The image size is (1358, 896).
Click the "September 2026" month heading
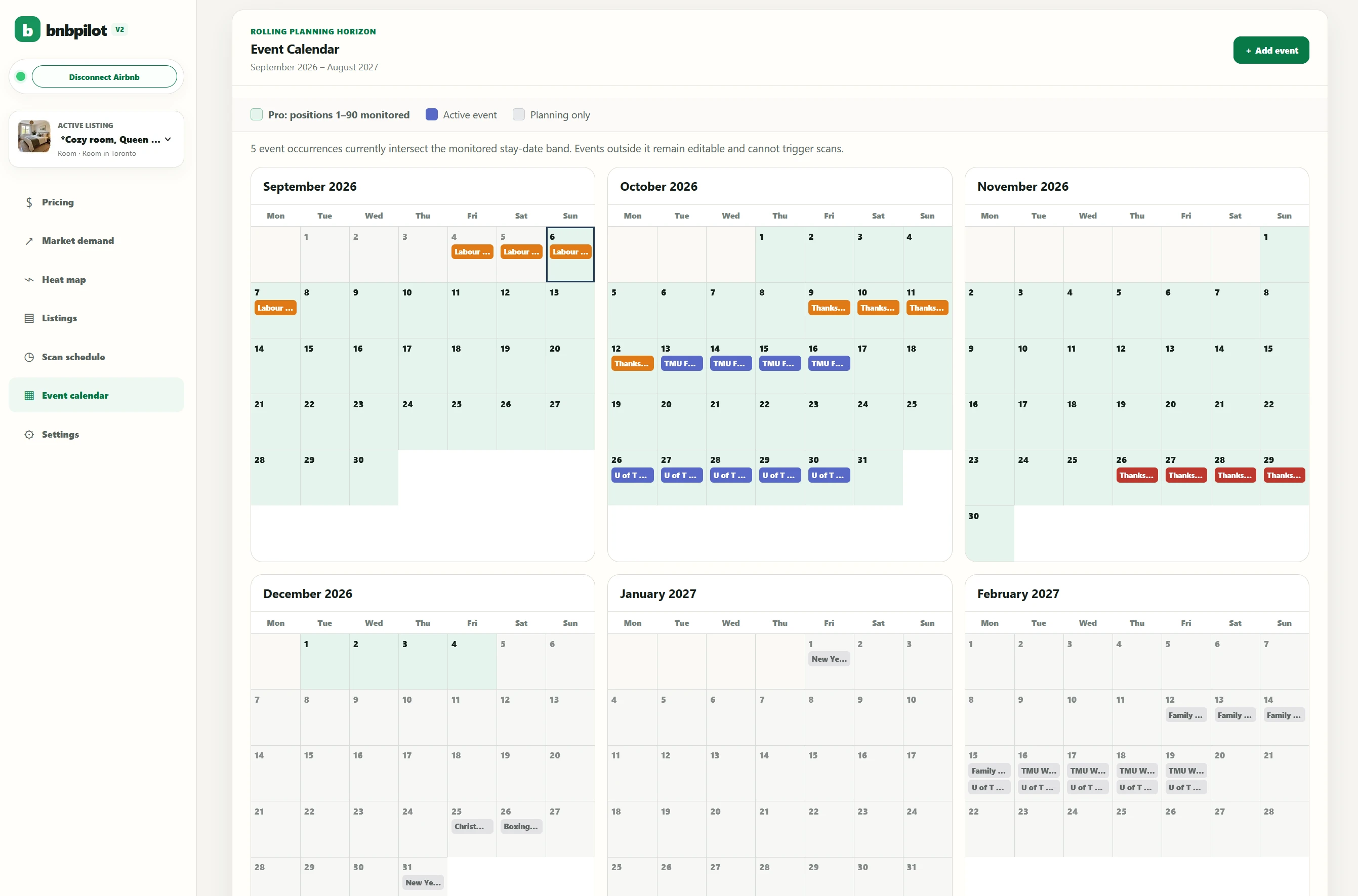[x=310, y=186]
